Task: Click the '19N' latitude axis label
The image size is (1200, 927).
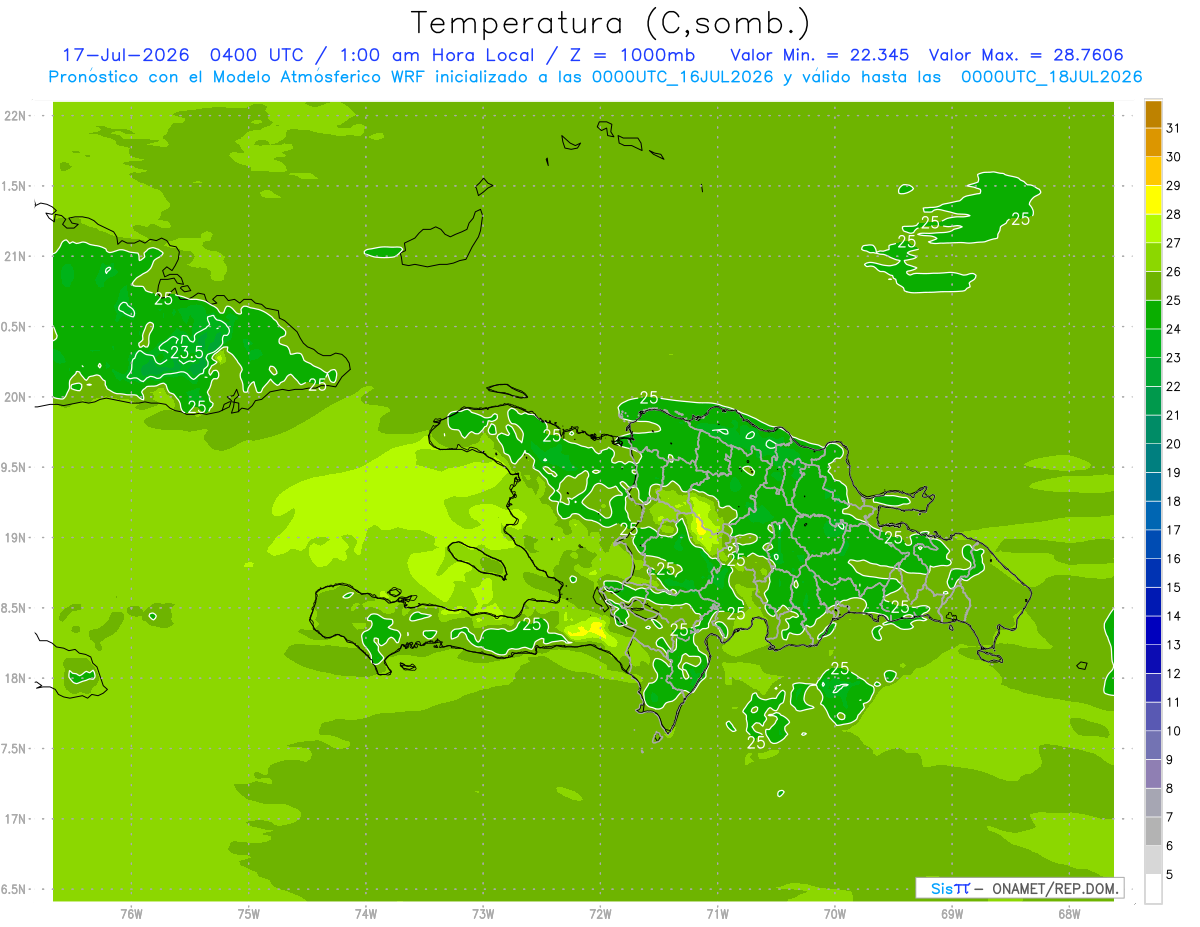Action: click(x=16, y=538)
